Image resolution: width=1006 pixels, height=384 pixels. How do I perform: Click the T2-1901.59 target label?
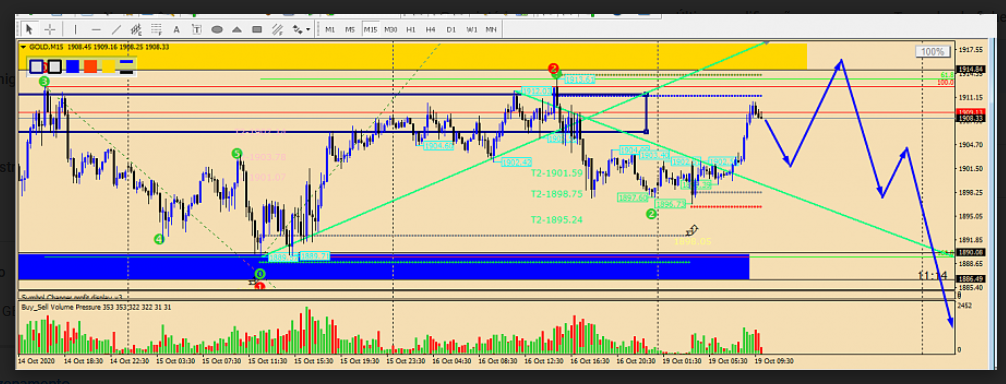[x=557, y=173]
